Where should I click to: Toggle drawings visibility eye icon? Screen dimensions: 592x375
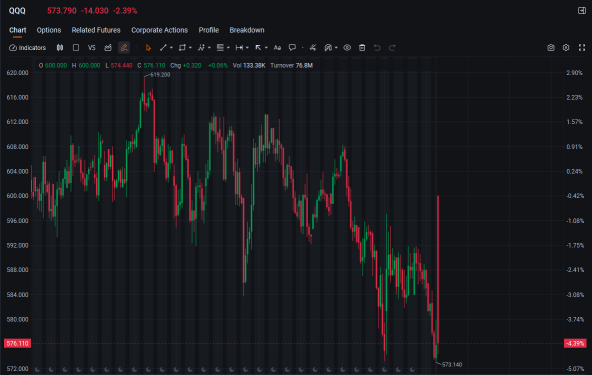[x=347, y=48]
